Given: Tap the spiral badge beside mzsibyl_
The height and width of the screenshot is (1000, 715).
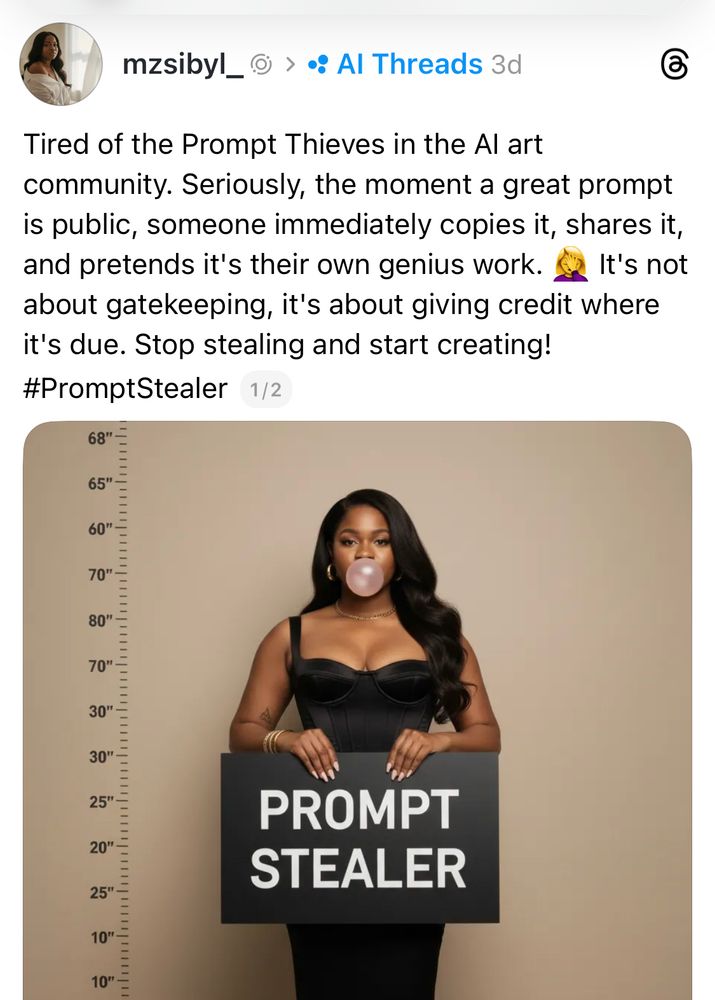Looking at the screenshot, I should pos(262,64).
